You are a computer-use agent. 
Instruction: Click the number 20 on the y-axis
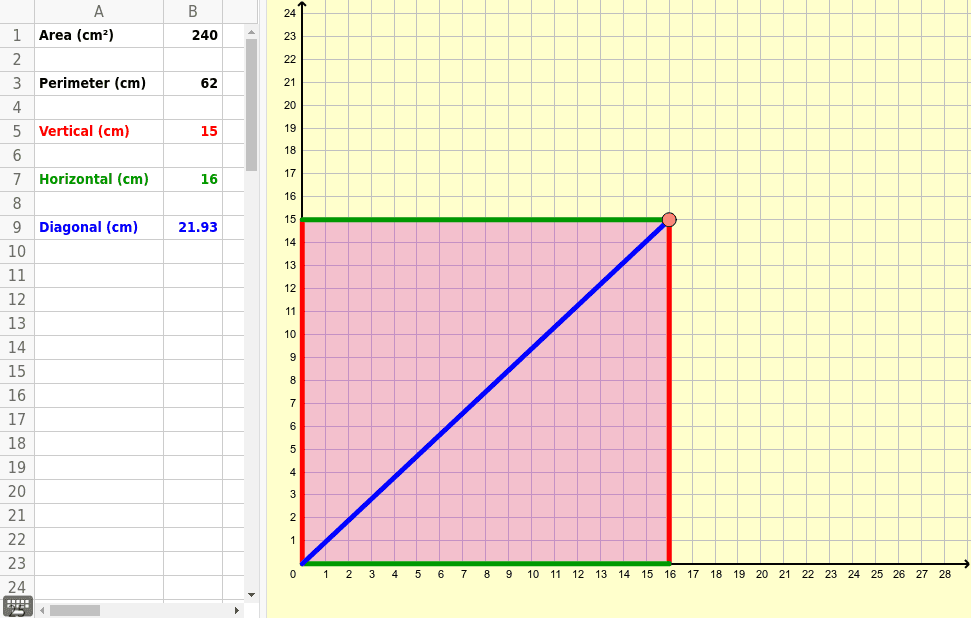290,105
